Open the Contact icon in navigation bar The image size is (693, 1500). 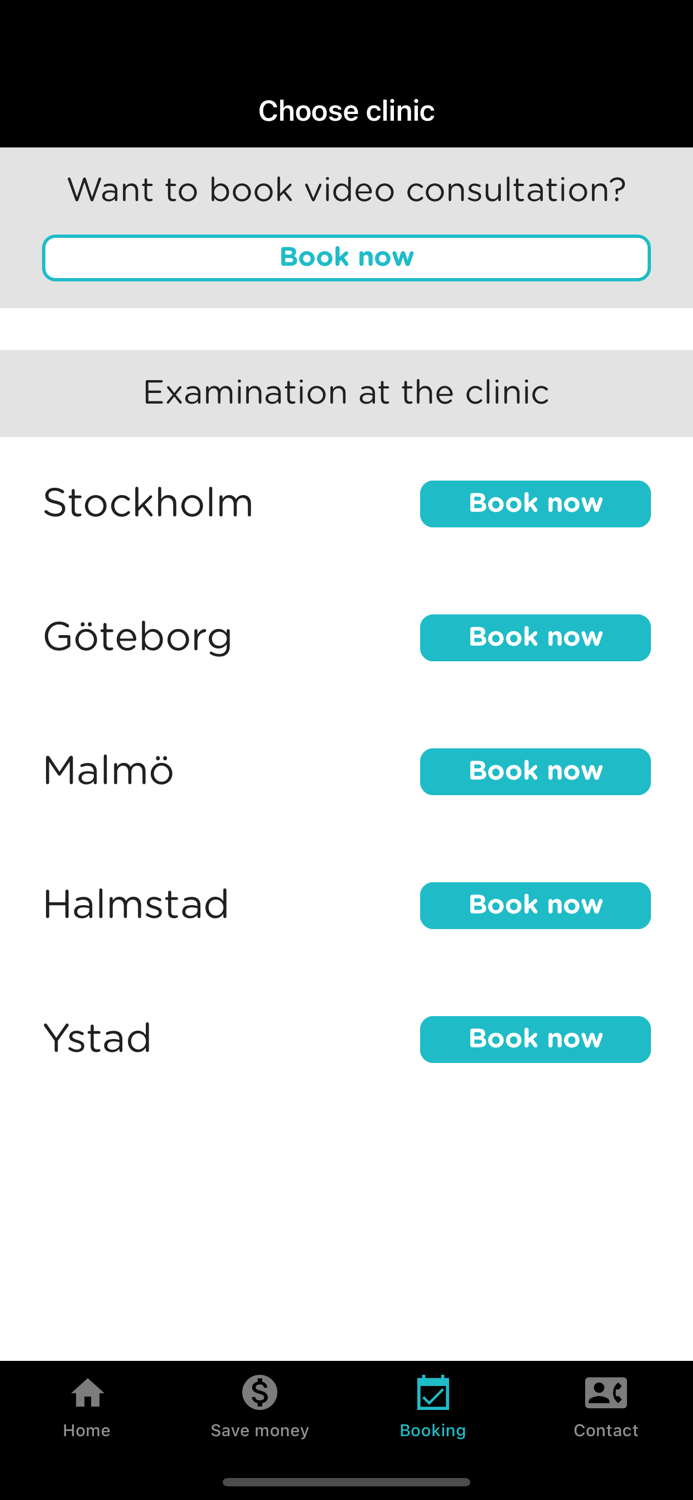coord(606,1391)
